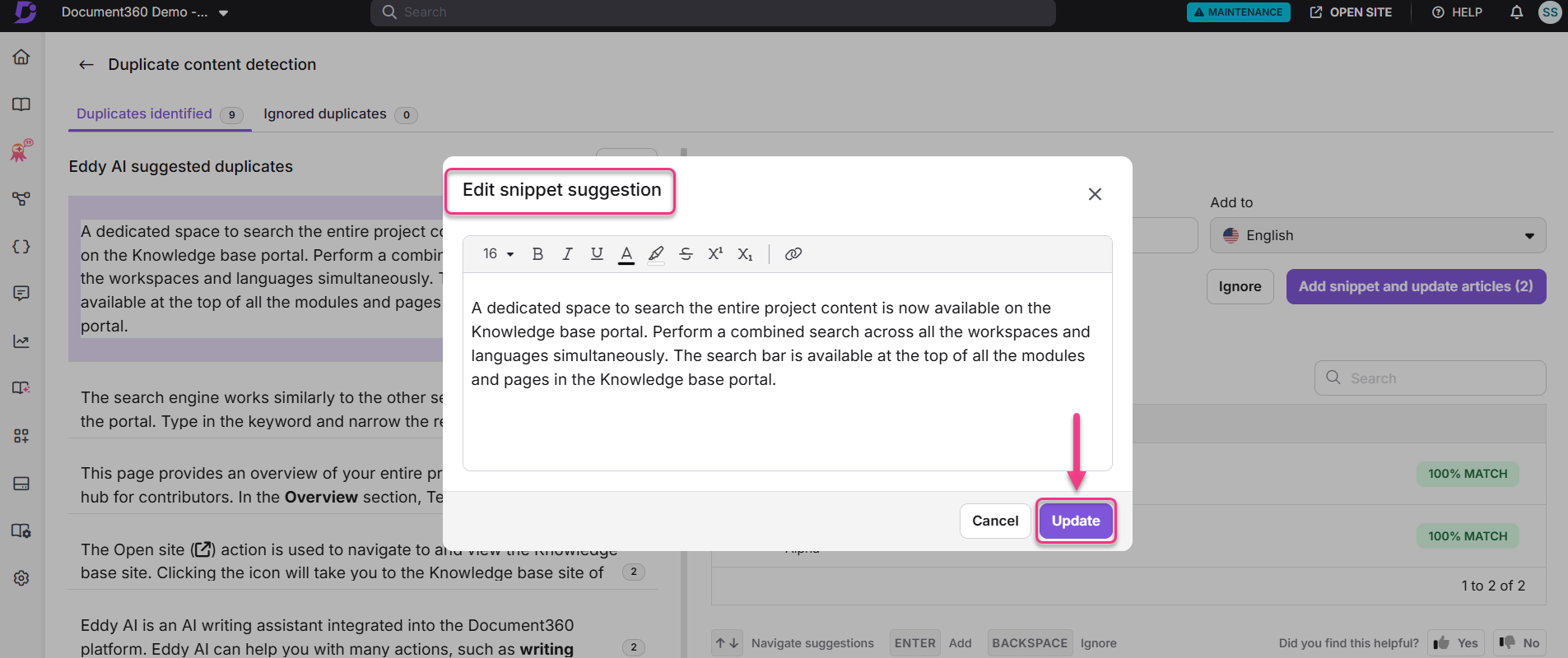The image size is (1568, 658).
Task: Open the English language dropdown
Action: pyautogui.click(x=1378, y=235)
